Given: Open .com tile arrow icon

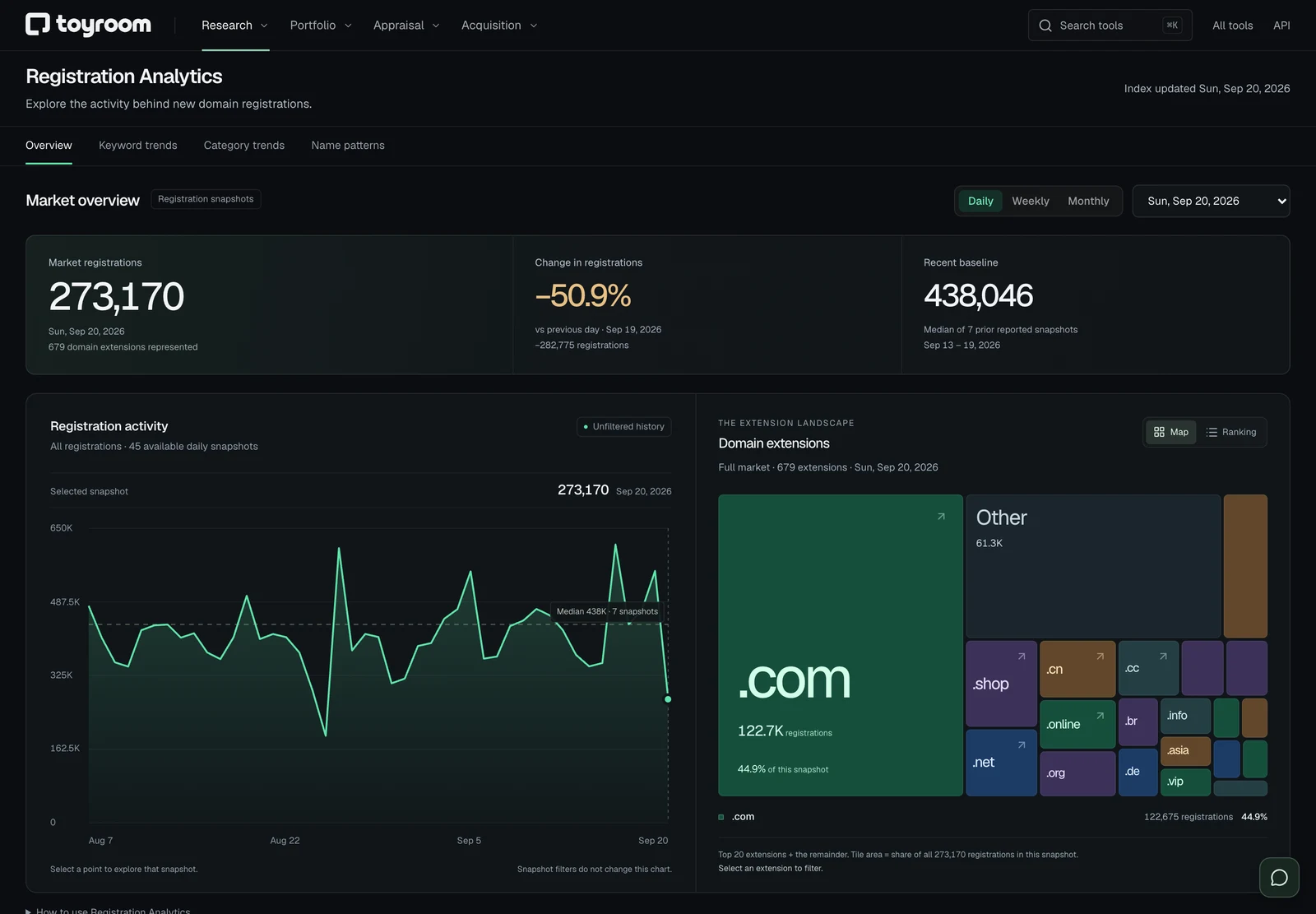Looking at the screenshot, I should (941, 517).
